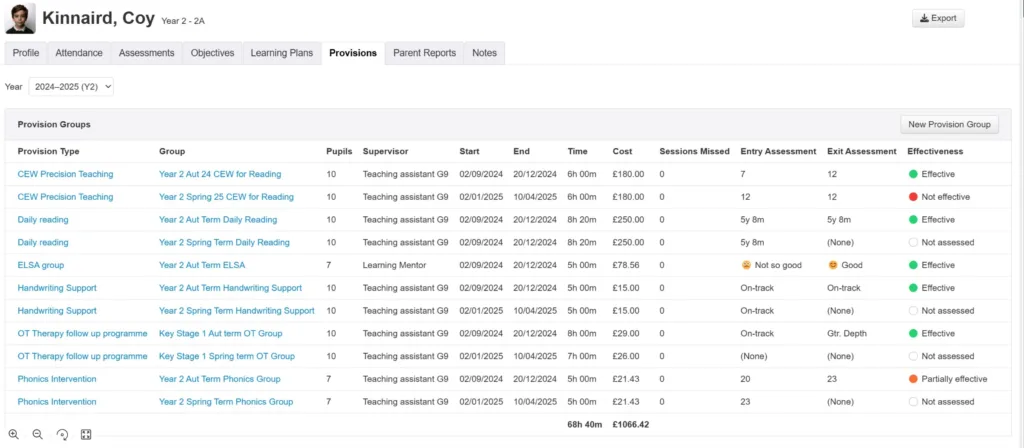Viewport: 1024px width, 448px height.
Task: Click the red Not effective status dot
Action: tap(913, 197)
